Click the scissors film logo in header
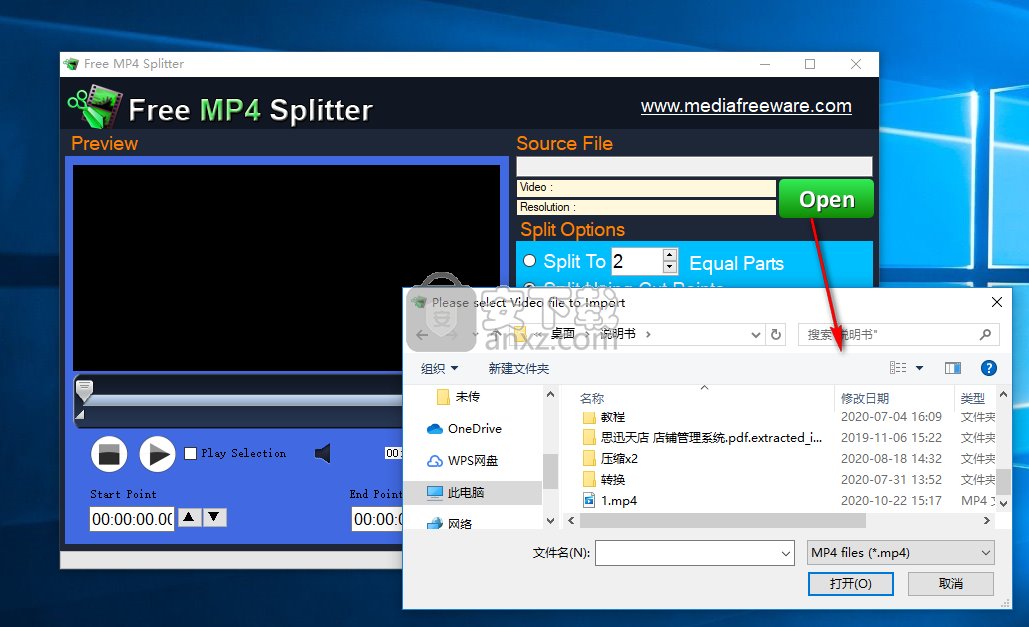Image resolution: width=1029 pixels, height=627 pixels. 95,106
